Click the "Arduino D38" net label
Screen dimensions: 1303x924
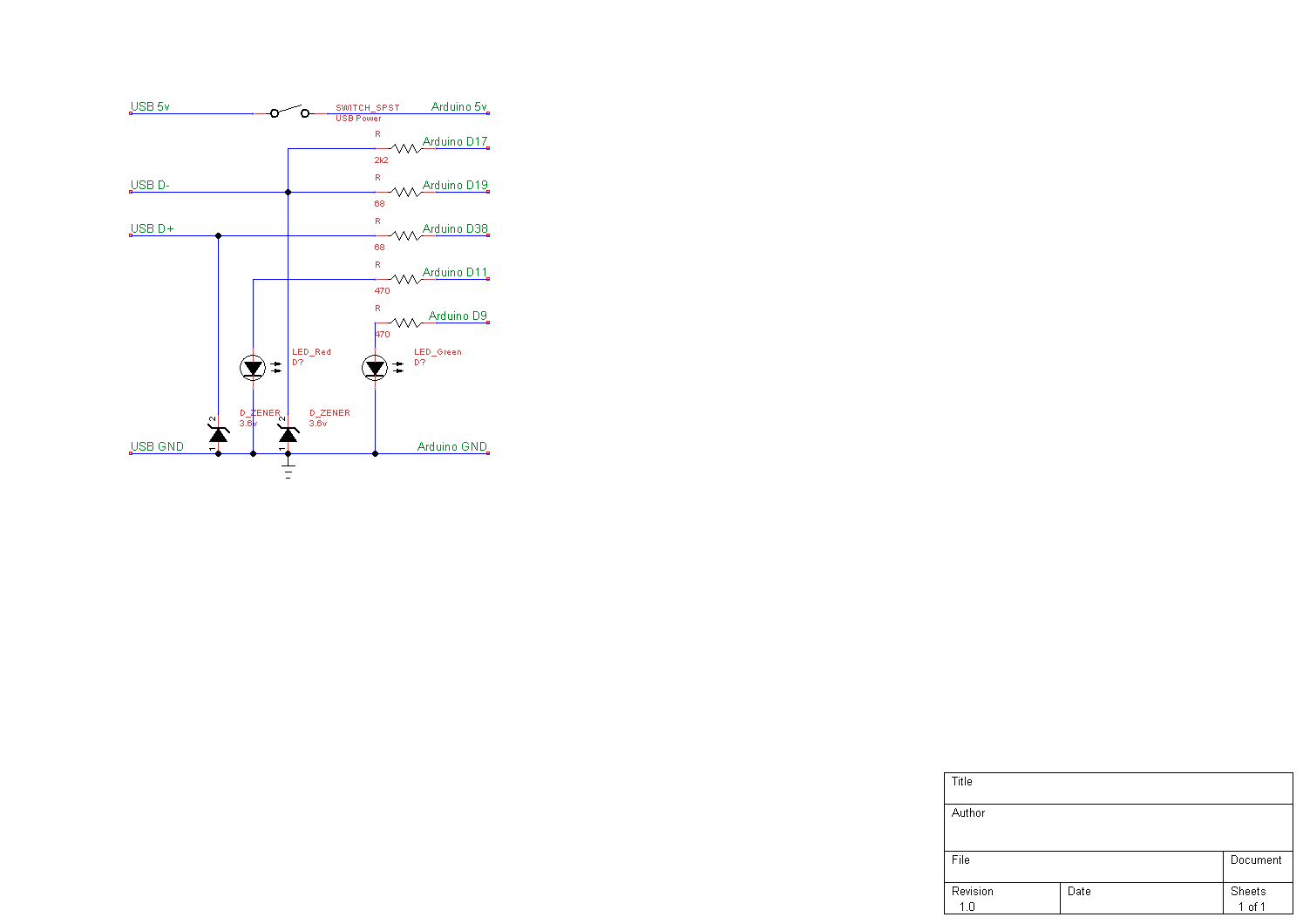(455, 228)
